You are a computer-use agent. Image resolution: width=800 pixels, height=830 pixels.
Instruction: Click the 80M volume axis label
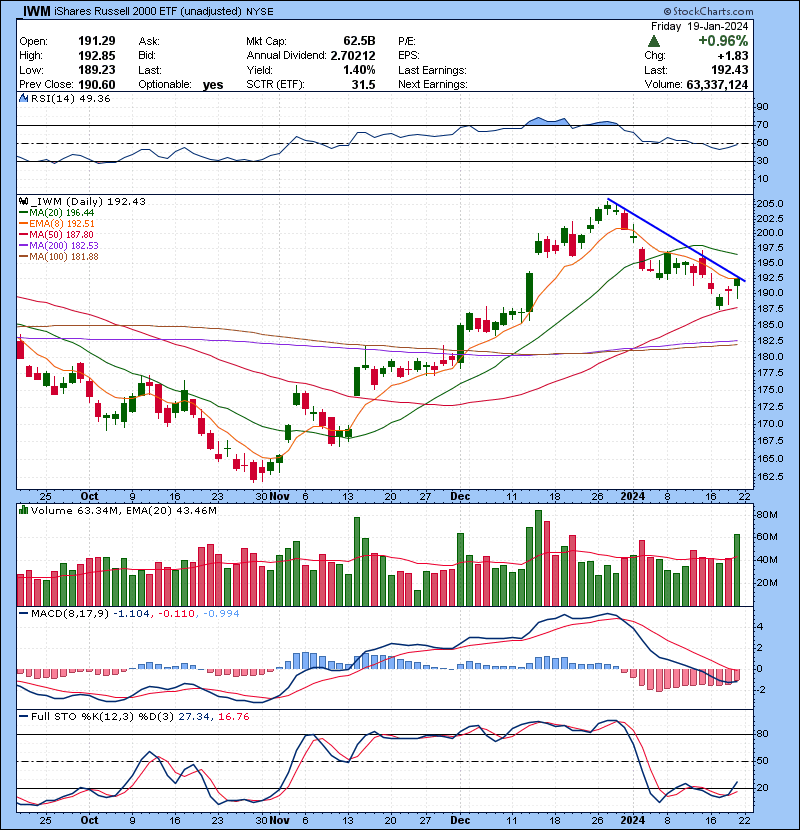pyautogui.click(x=767, y=515)
